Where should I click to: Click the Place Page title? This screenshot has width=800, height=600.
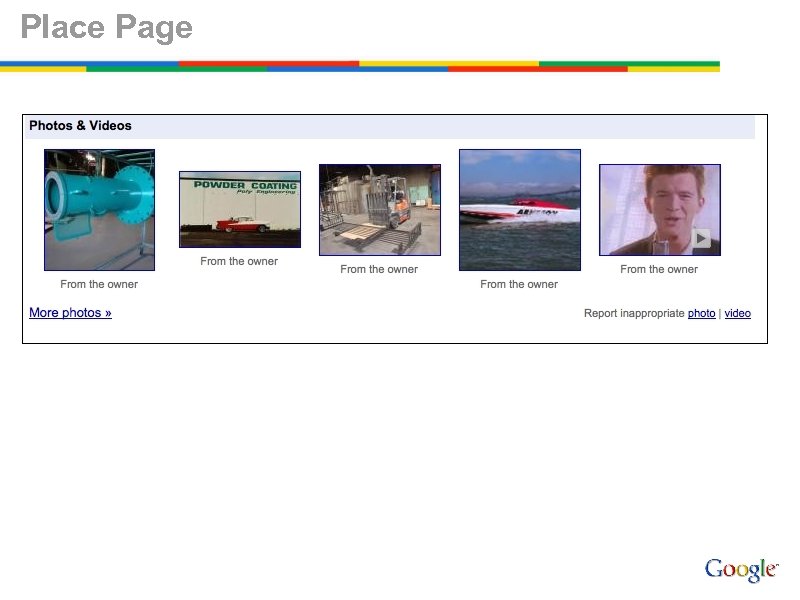click(106, 28)
